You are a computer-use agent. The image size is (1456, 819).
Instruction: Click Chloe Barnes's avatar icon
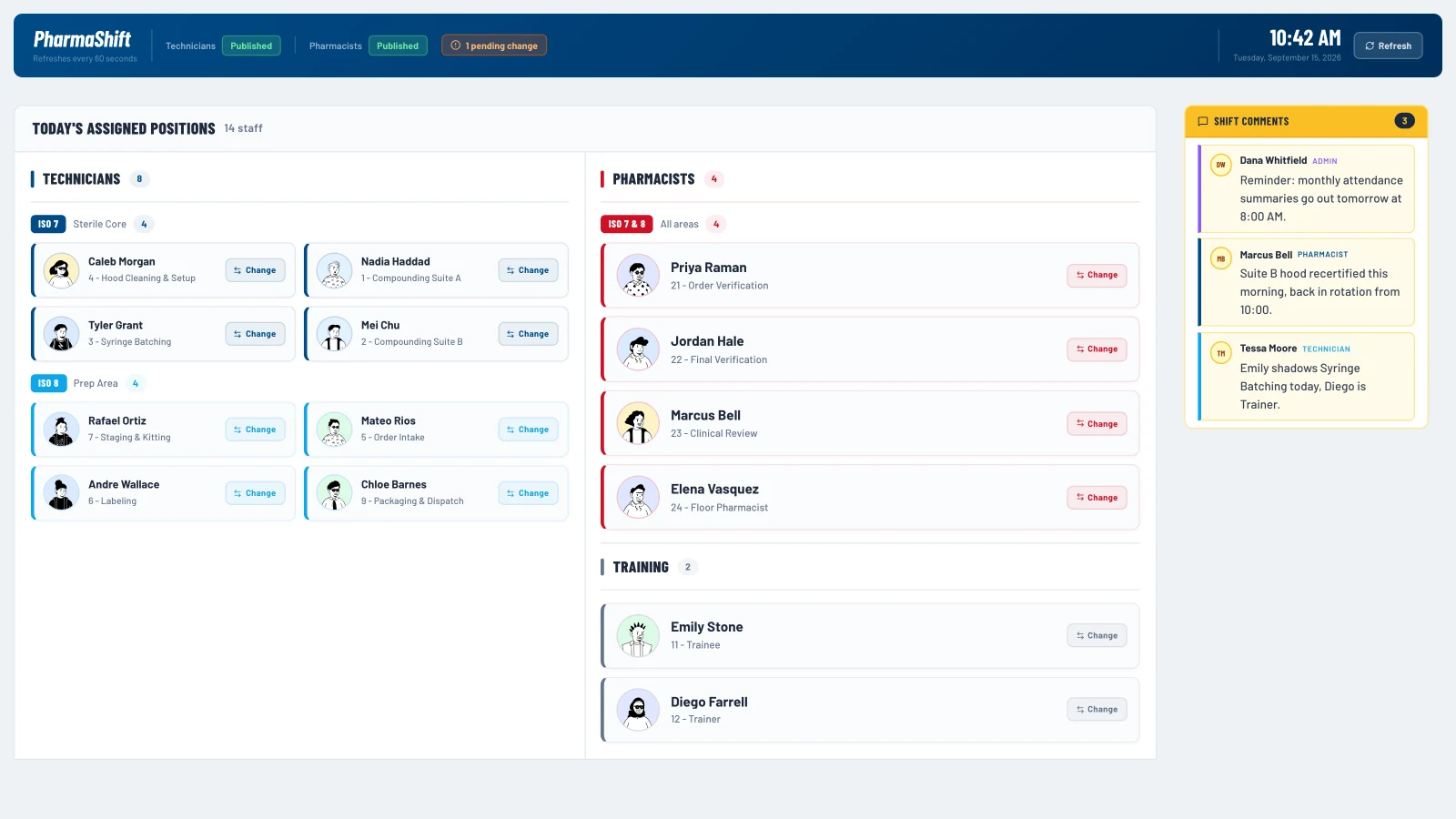(x=334, y=493)
